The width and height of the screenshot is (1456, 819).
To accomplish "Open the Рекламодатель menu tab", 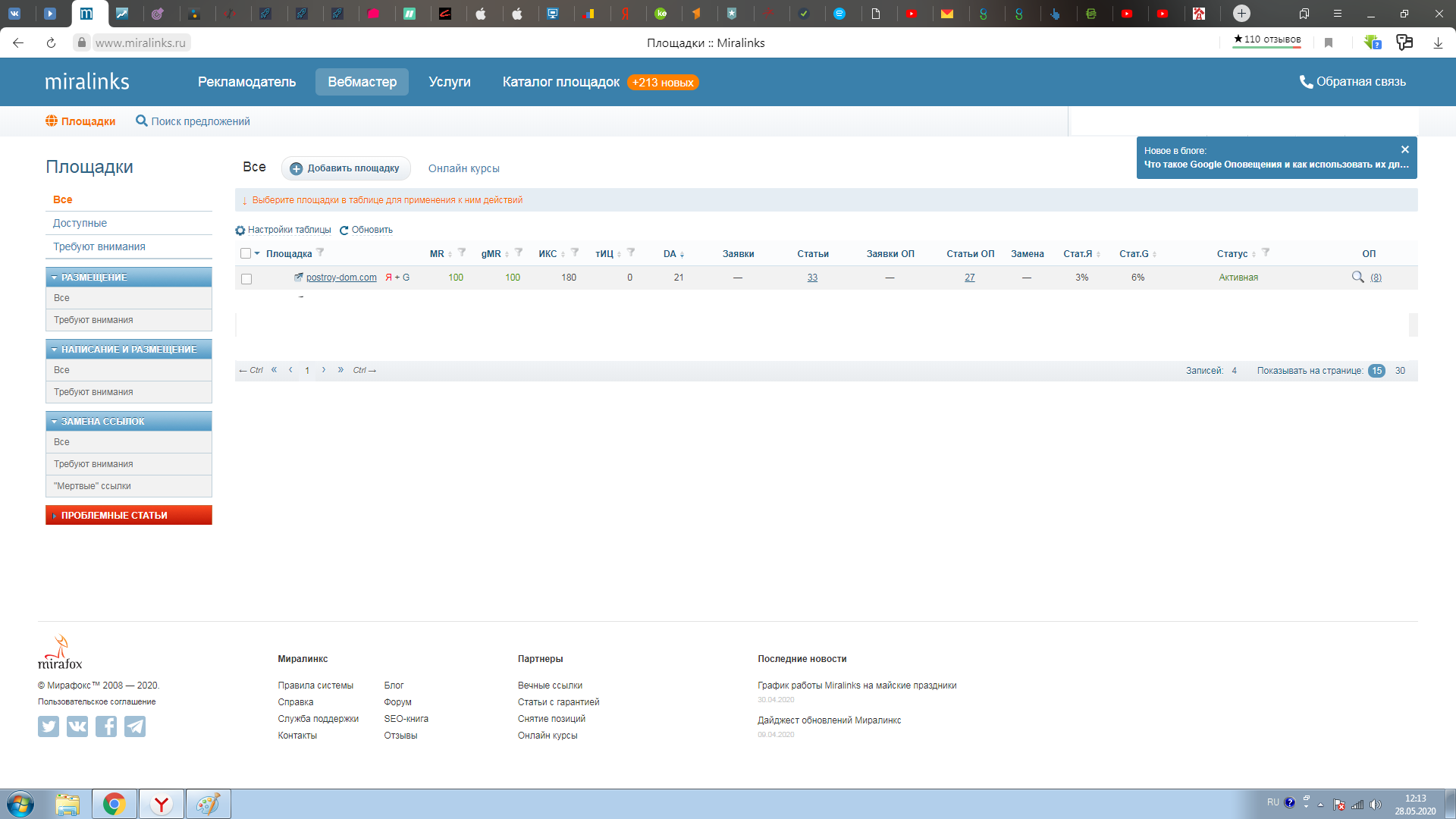I will [x=246, y=82].
